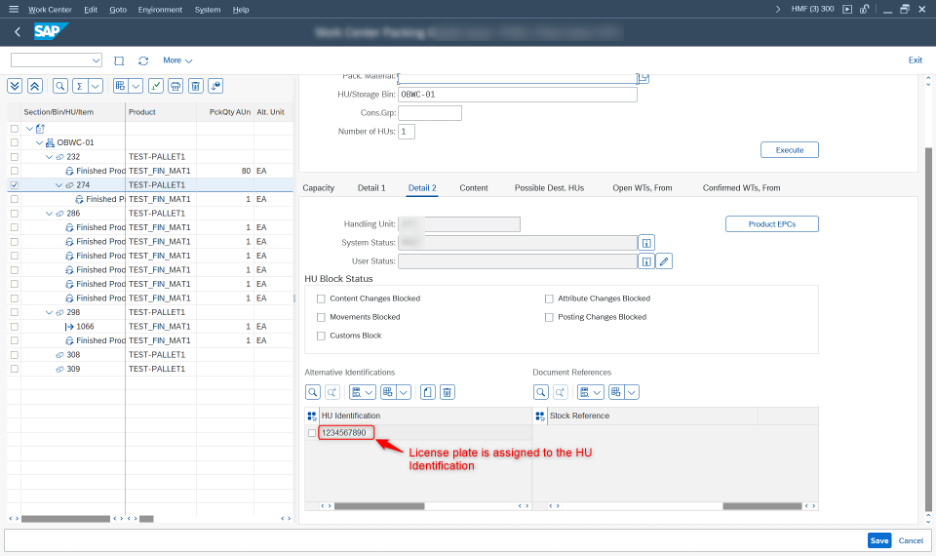This screenshot has height=556, width=936.
Task: Open System Status info icon
Action: 646,242
